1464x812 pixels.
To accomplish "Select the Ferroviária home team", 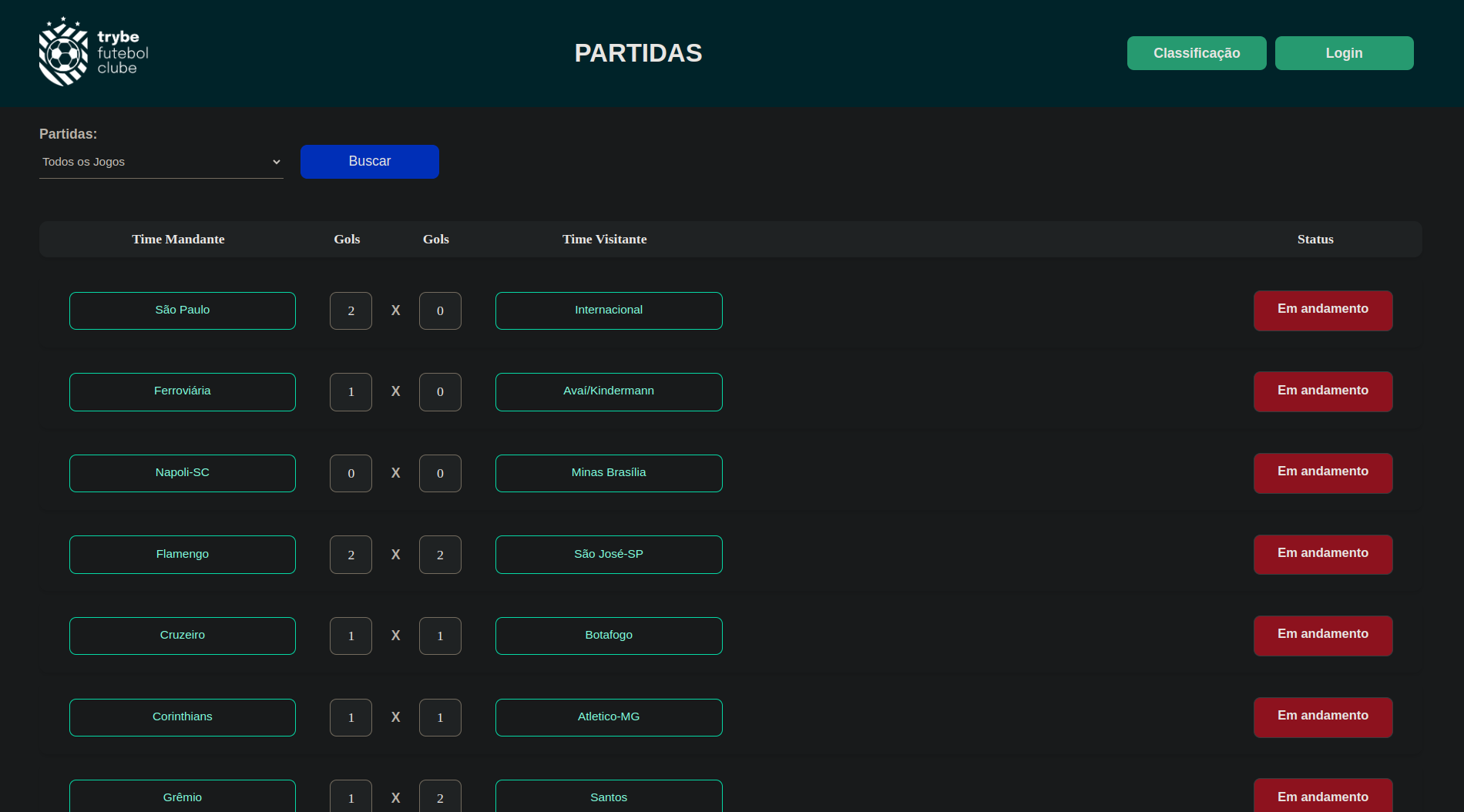I will coord(182,391).
